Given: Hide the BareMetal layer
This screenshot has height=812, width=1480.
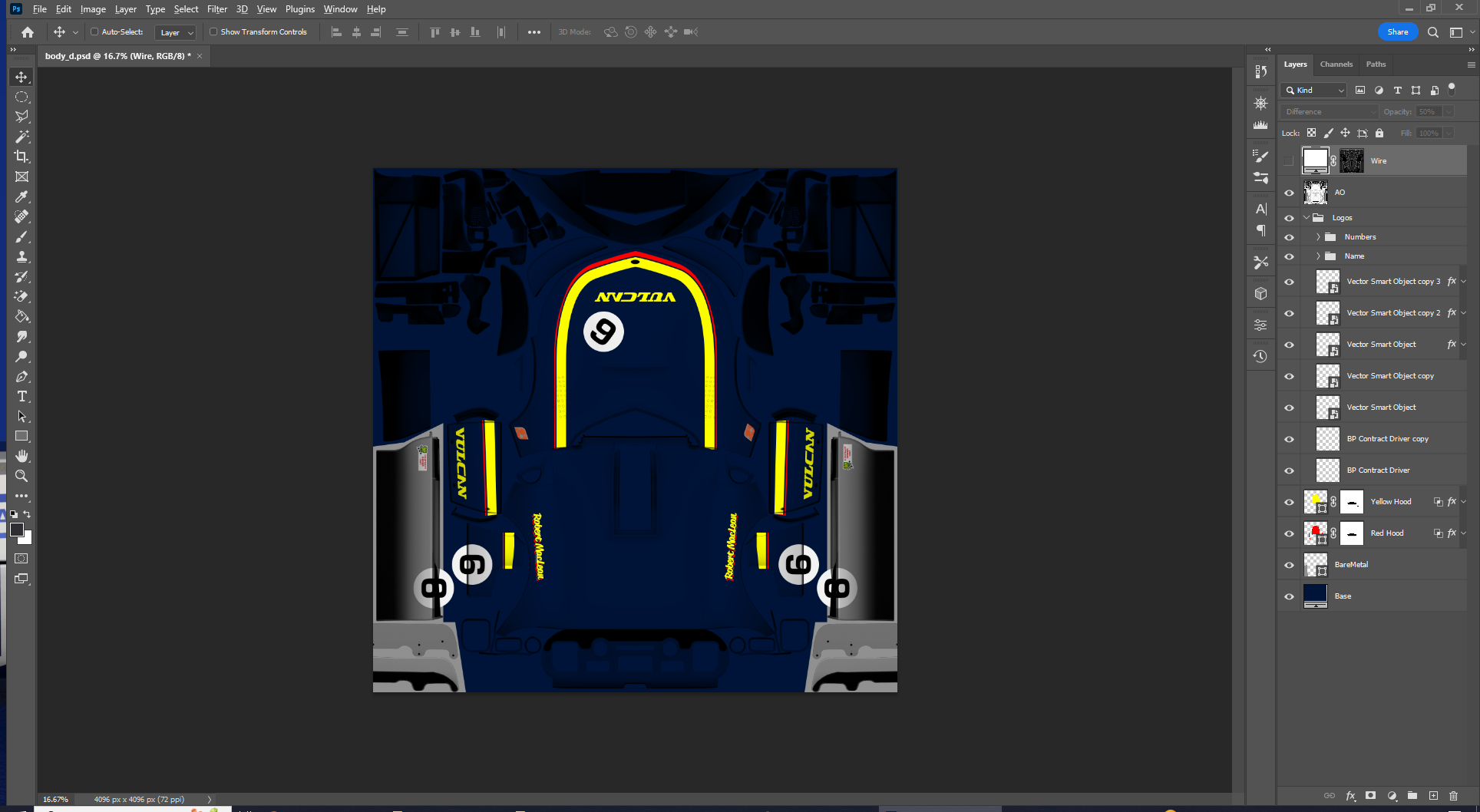Looking at the screenshot, I should point(1289,565).
